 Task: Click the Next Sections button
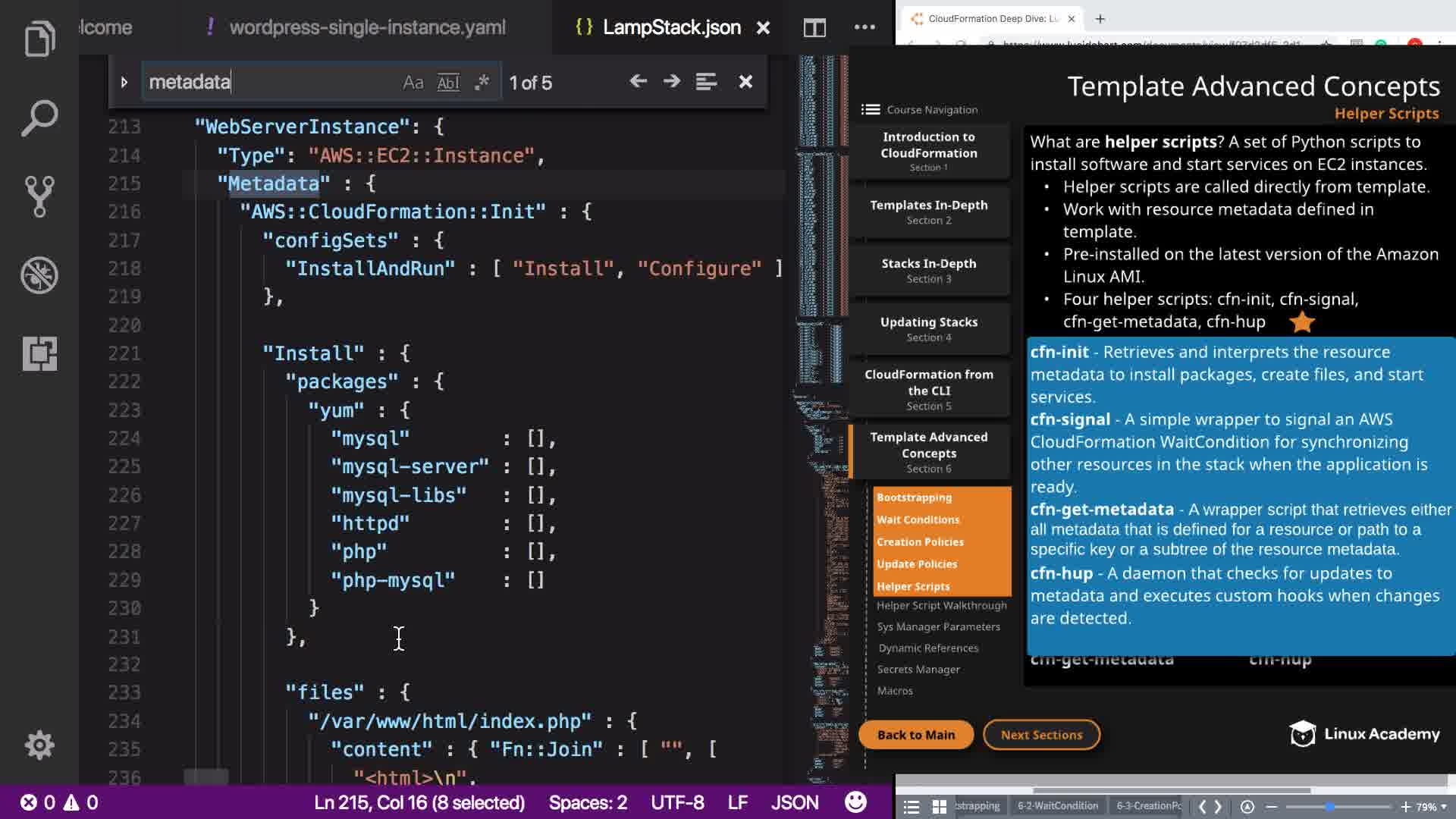(1041, 735)
